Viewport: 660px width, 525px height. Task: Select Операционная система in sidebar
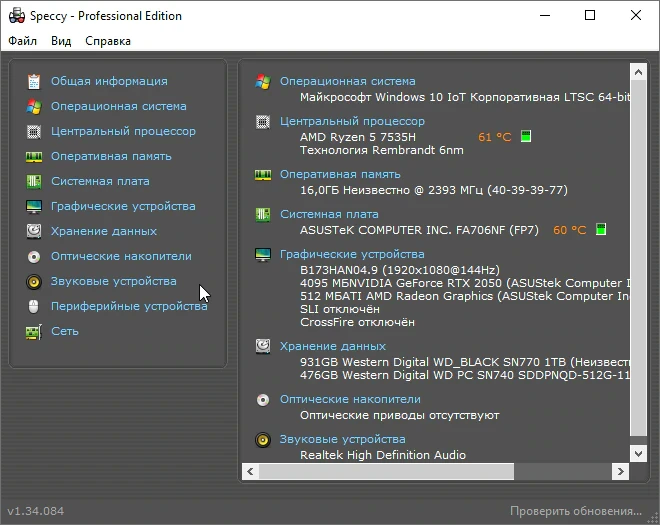pos(119,106)
